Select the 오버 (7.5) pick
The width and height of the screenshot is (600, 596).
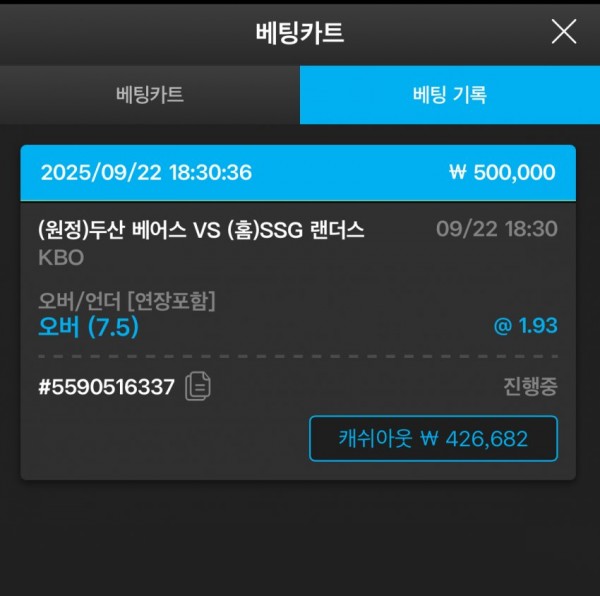(88, 327)
